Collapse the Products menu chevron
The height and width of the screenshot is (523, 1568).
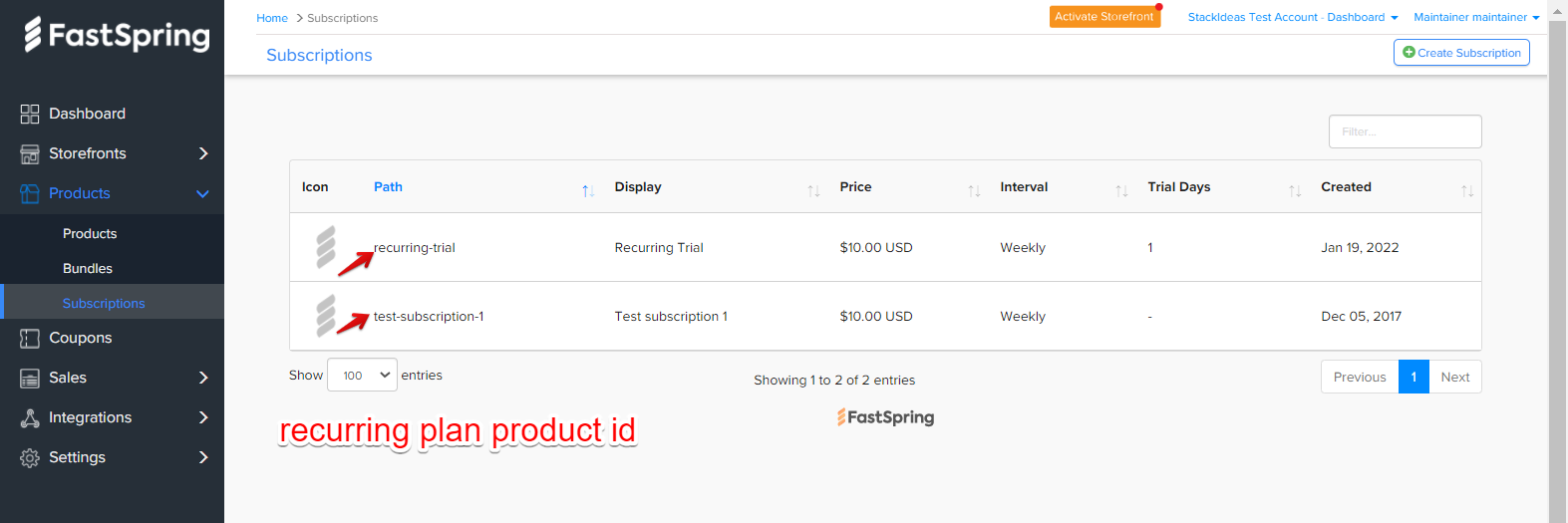click(203, 193)
